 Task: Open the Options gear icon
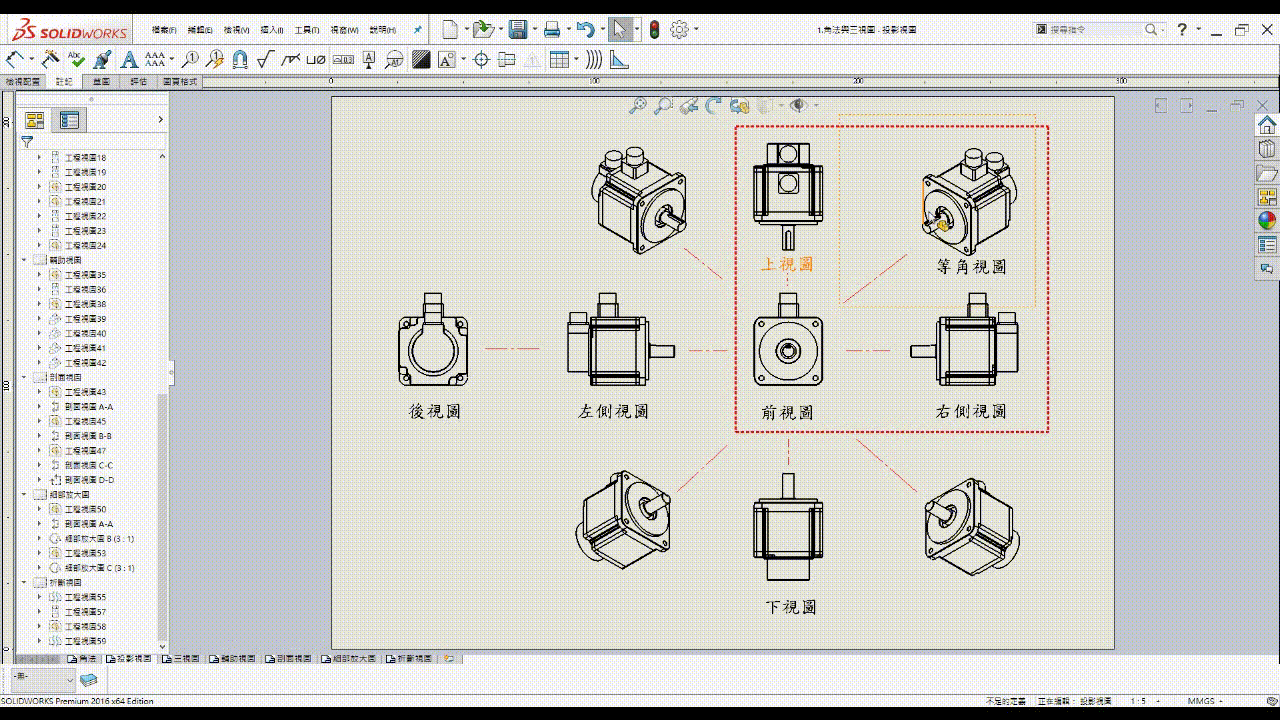[679, 29]
